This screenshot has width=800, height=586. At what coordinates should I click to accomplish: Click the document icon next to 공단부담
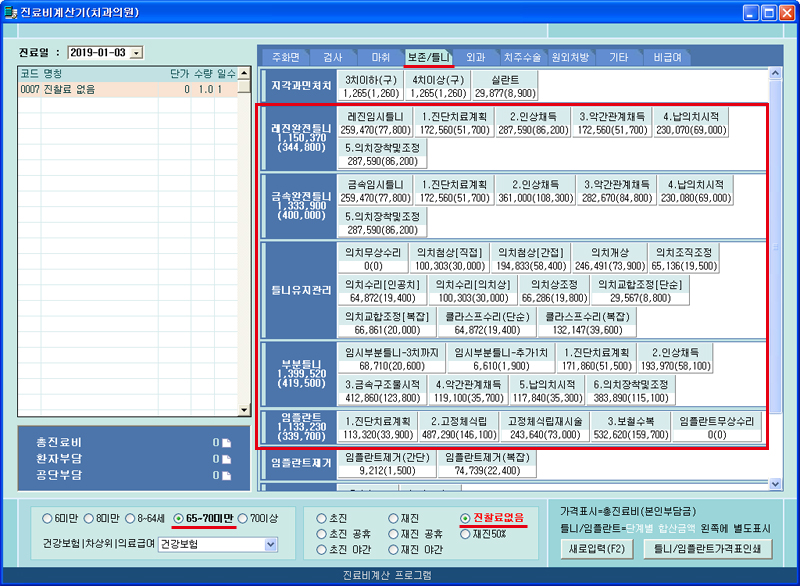click(x=226, y=474)
